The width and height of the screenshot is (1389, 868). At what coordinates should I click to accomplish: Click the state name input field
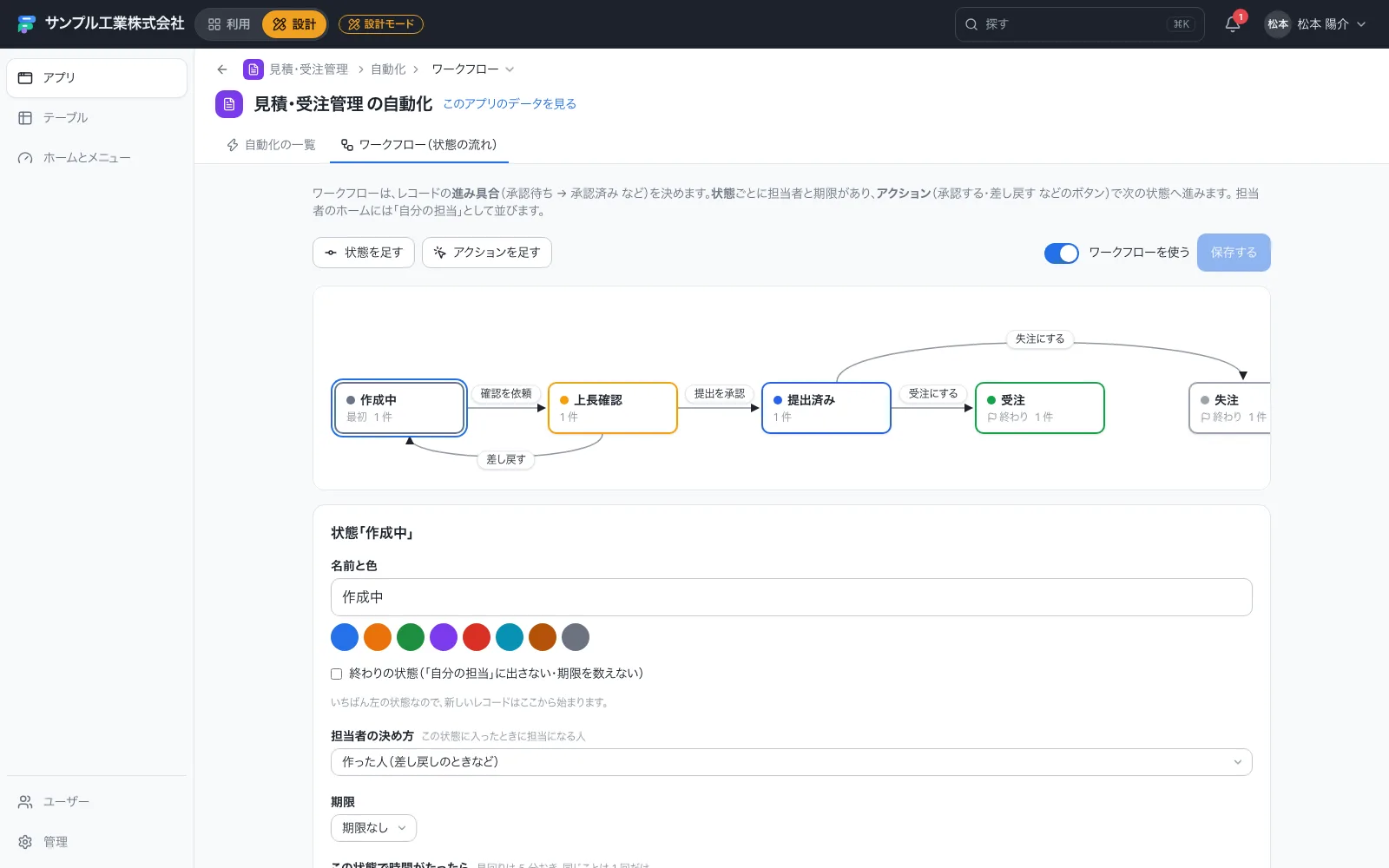792,597
